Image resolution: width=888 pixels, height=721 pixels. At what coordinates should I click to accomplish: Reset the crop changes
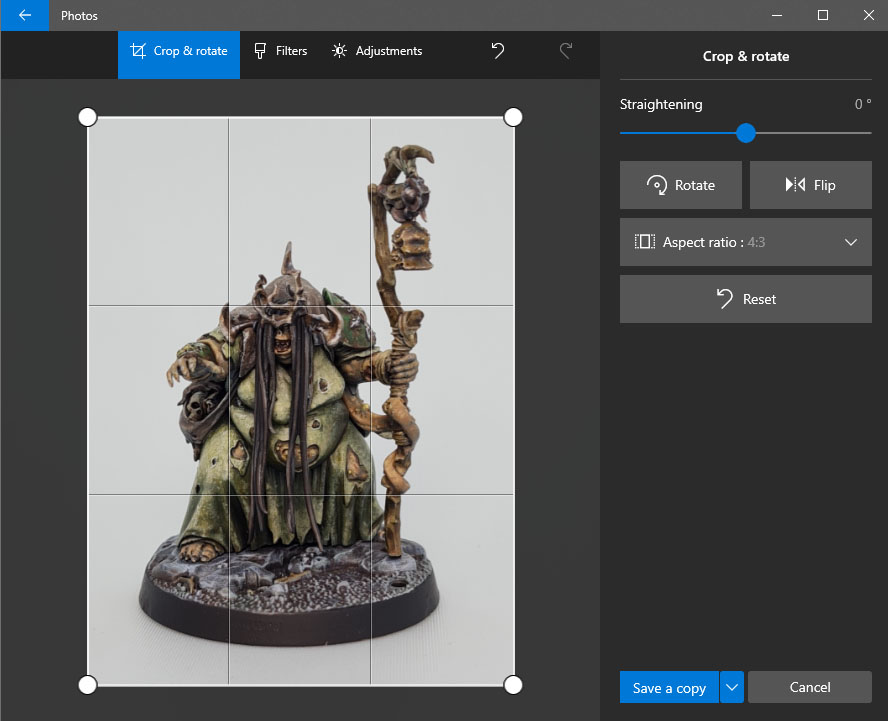pyautogui.click(x=745, y=299)
